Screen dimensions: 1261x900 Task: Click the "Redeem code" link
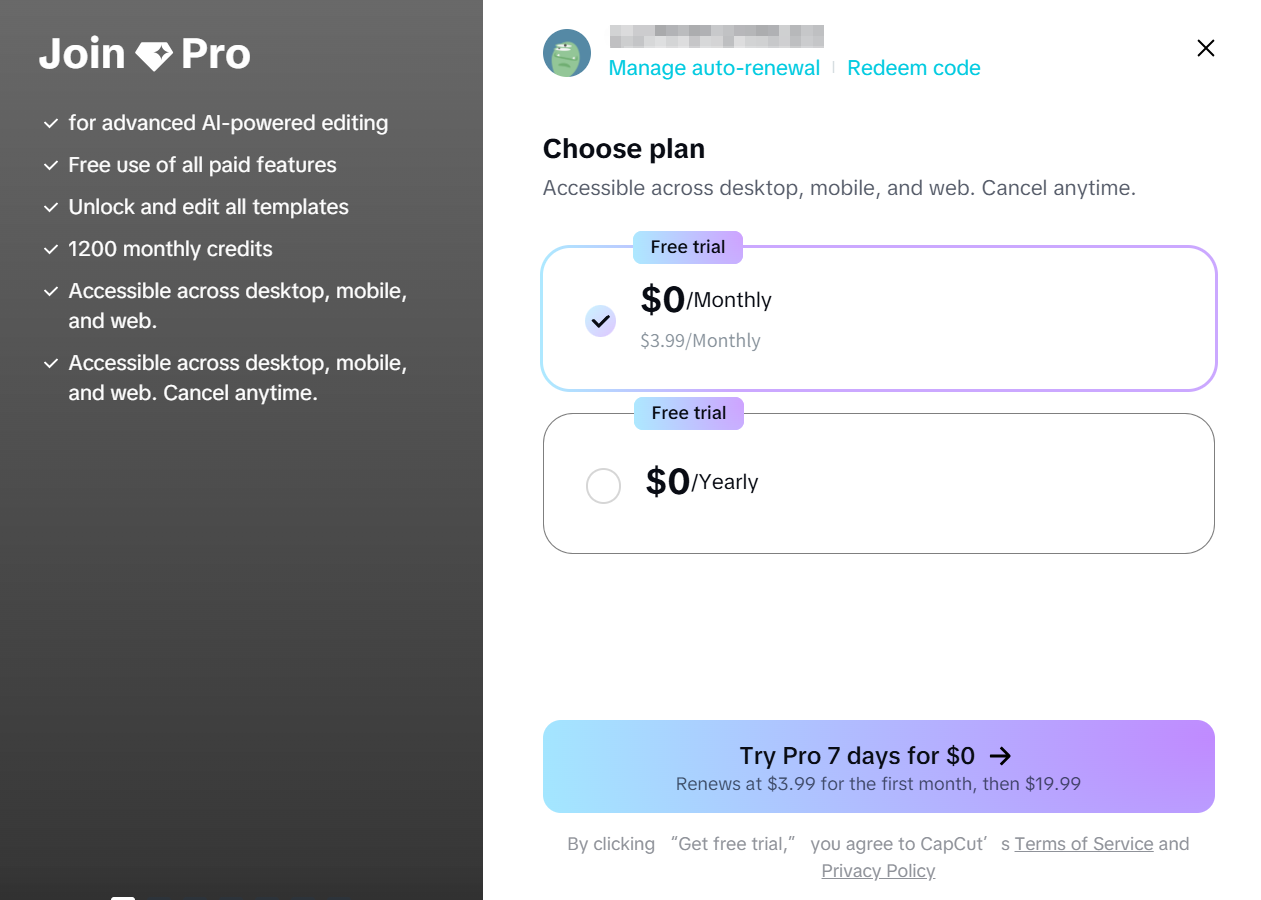click(913, 67)
